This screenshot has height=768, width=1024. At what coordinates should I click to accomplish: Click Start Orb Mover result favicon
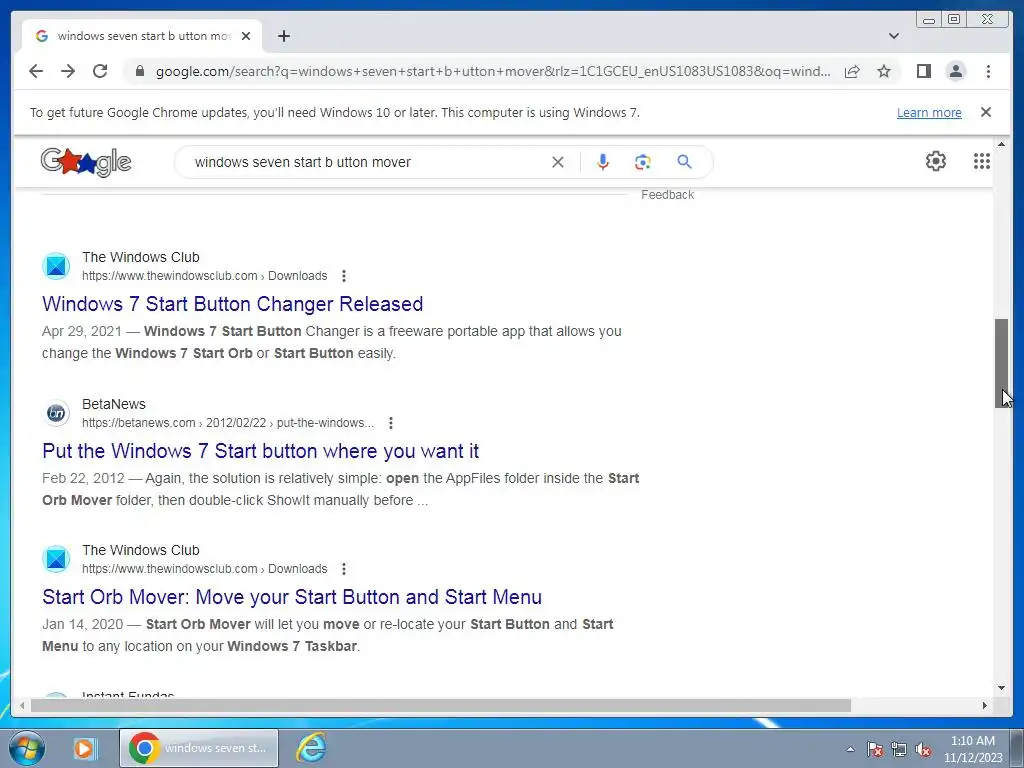point(56,559)
